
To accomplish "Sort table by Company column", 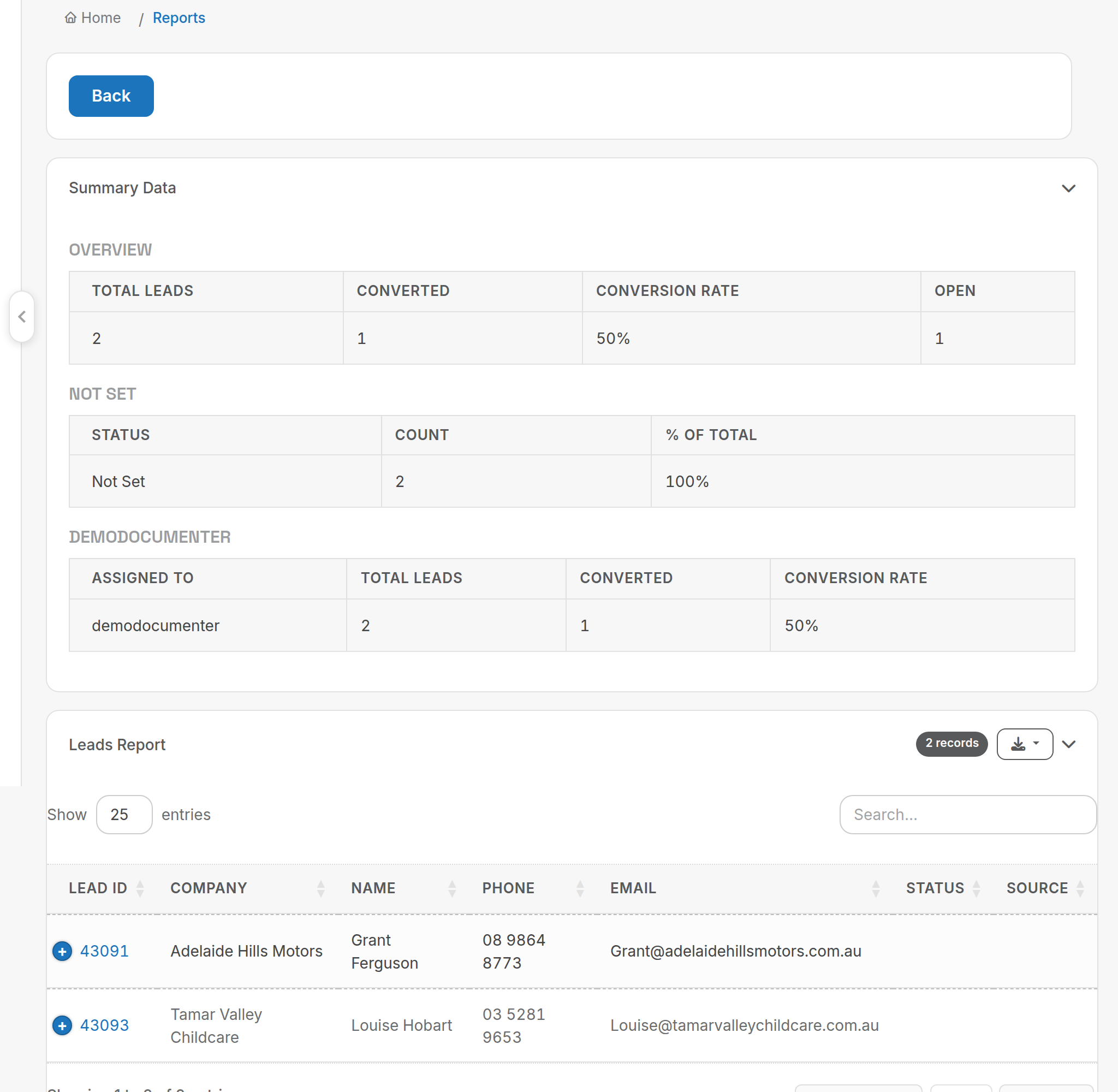I will [248, 888].
